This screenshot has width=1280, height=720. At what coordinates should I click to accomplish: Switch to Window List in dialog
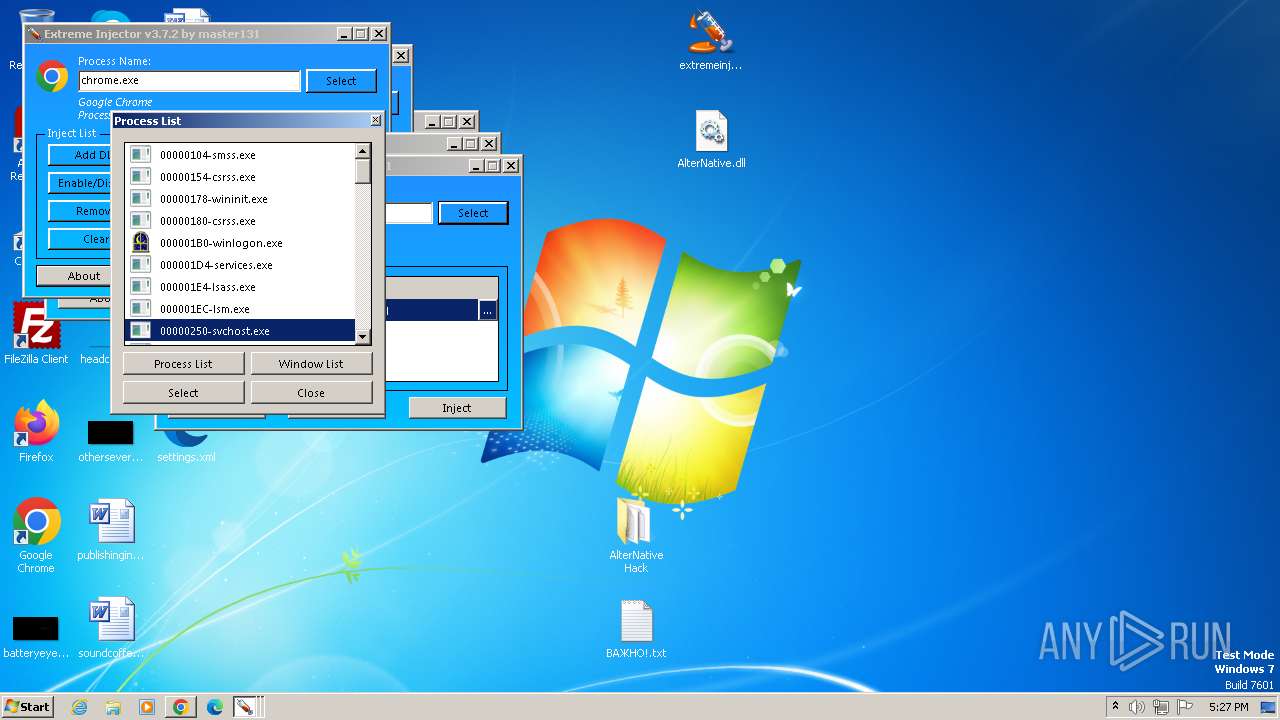311,364
